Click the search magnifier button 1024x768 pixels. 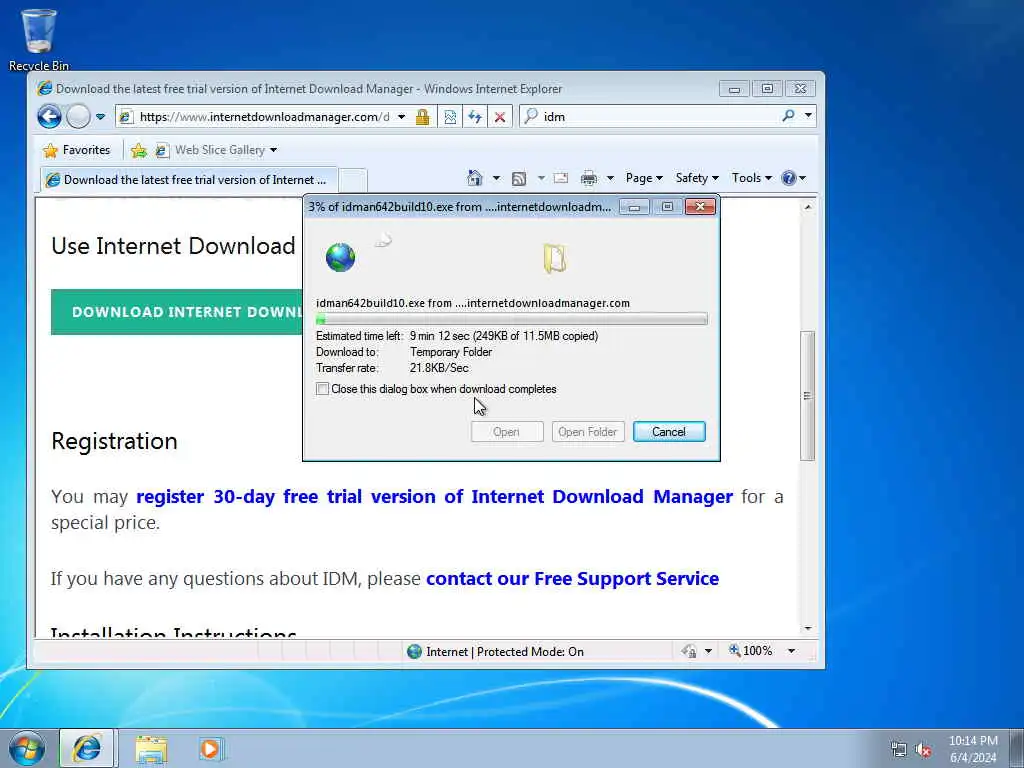788,116
